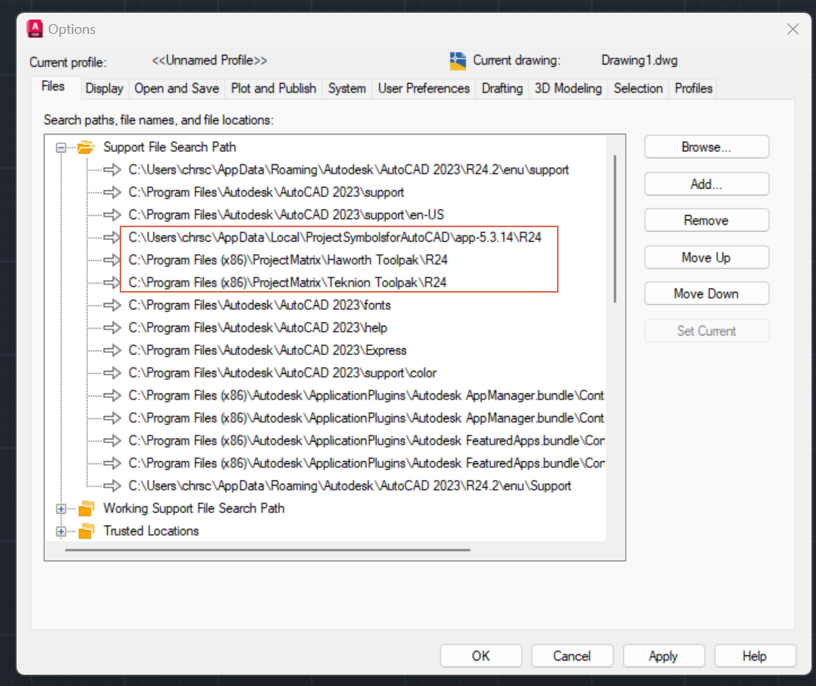Click arrow icon beside support\color path
The width and height of the screenshot is (816, 686).
112,373
